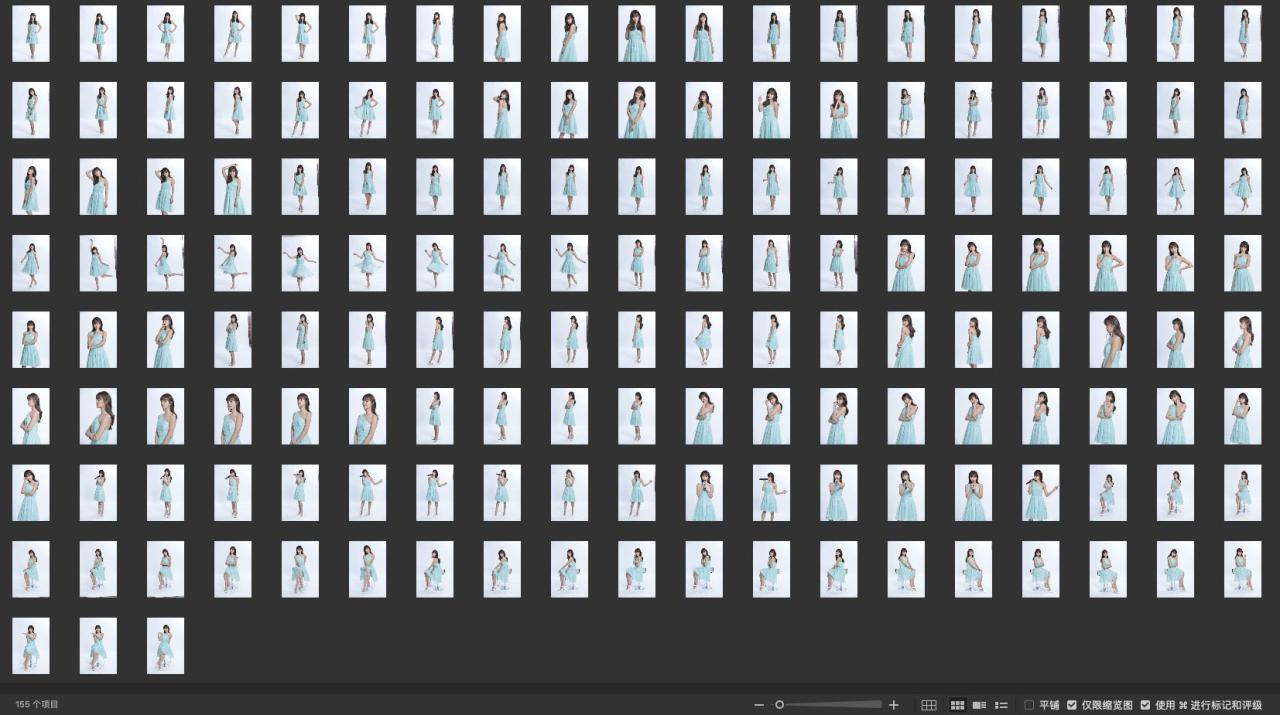The width and height of the screenshot is (1280, 715).
Task: Select the last thumbnail in the fourth row
Action: tap(1242, 263)
